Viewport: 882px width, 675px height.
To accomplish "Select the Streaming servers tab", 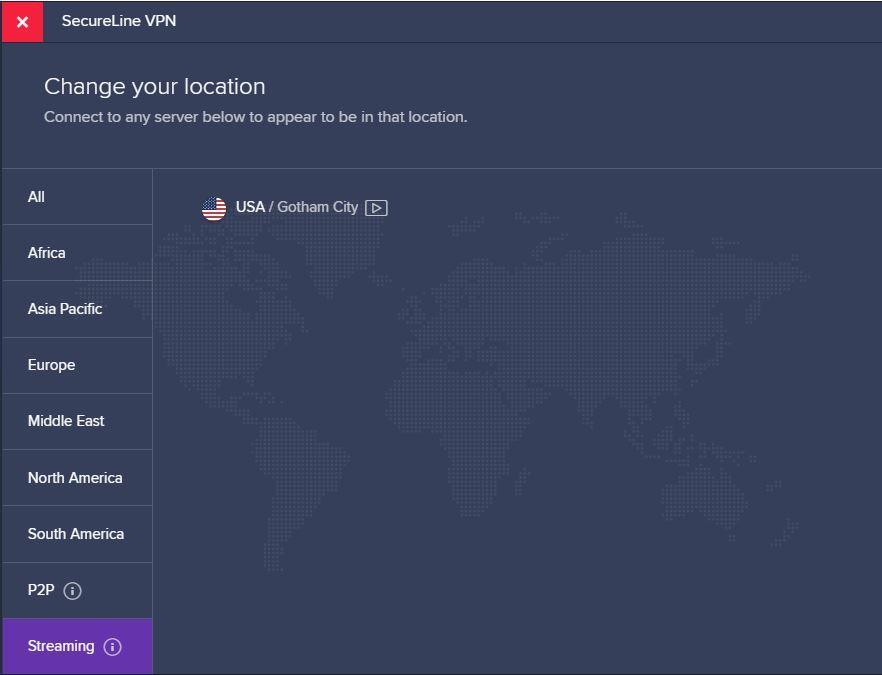I will [x=77, y=646].
